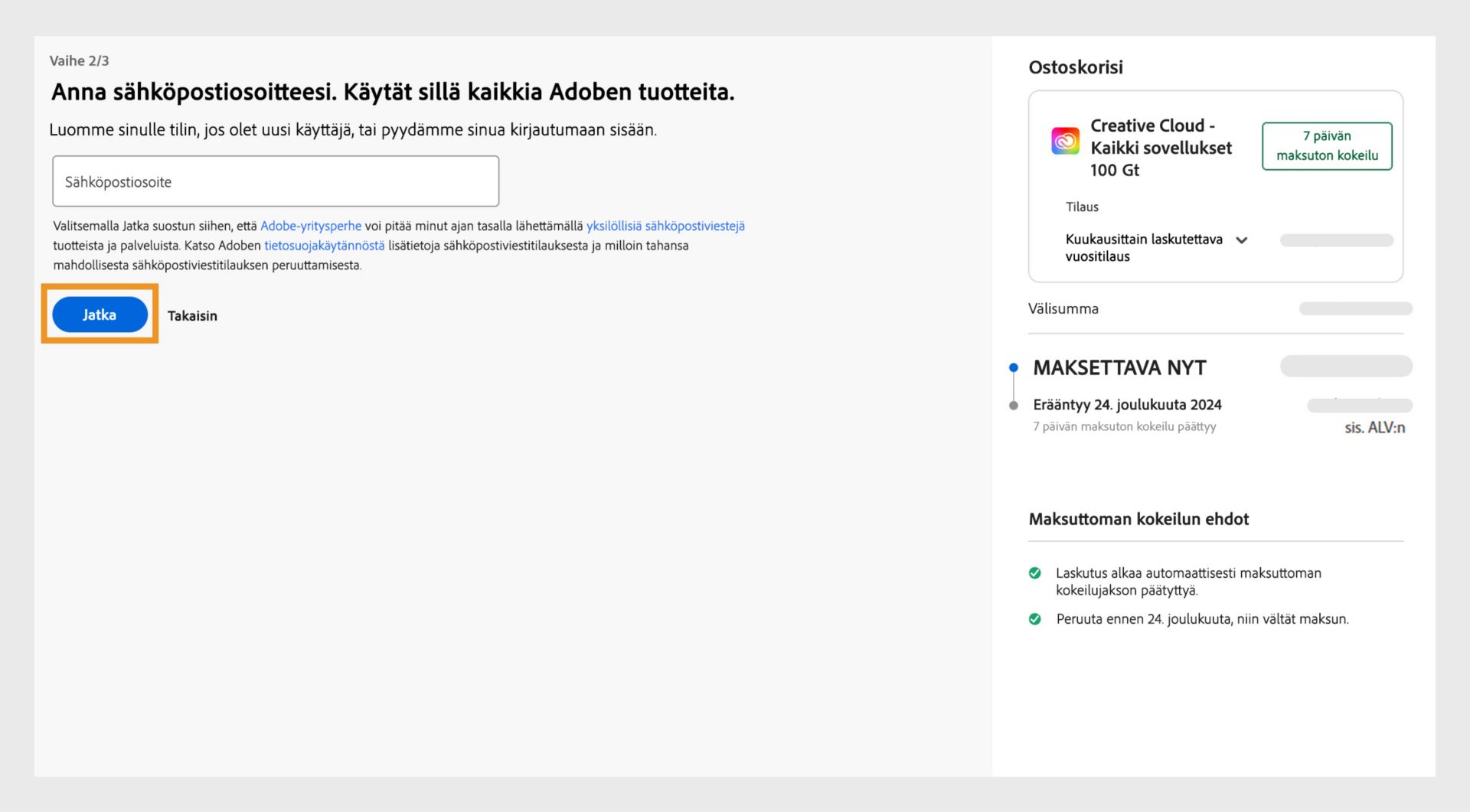The image size is (1470, 812).
Task: Click the sis. ALV:n text
Action: tap(1375, 428)
